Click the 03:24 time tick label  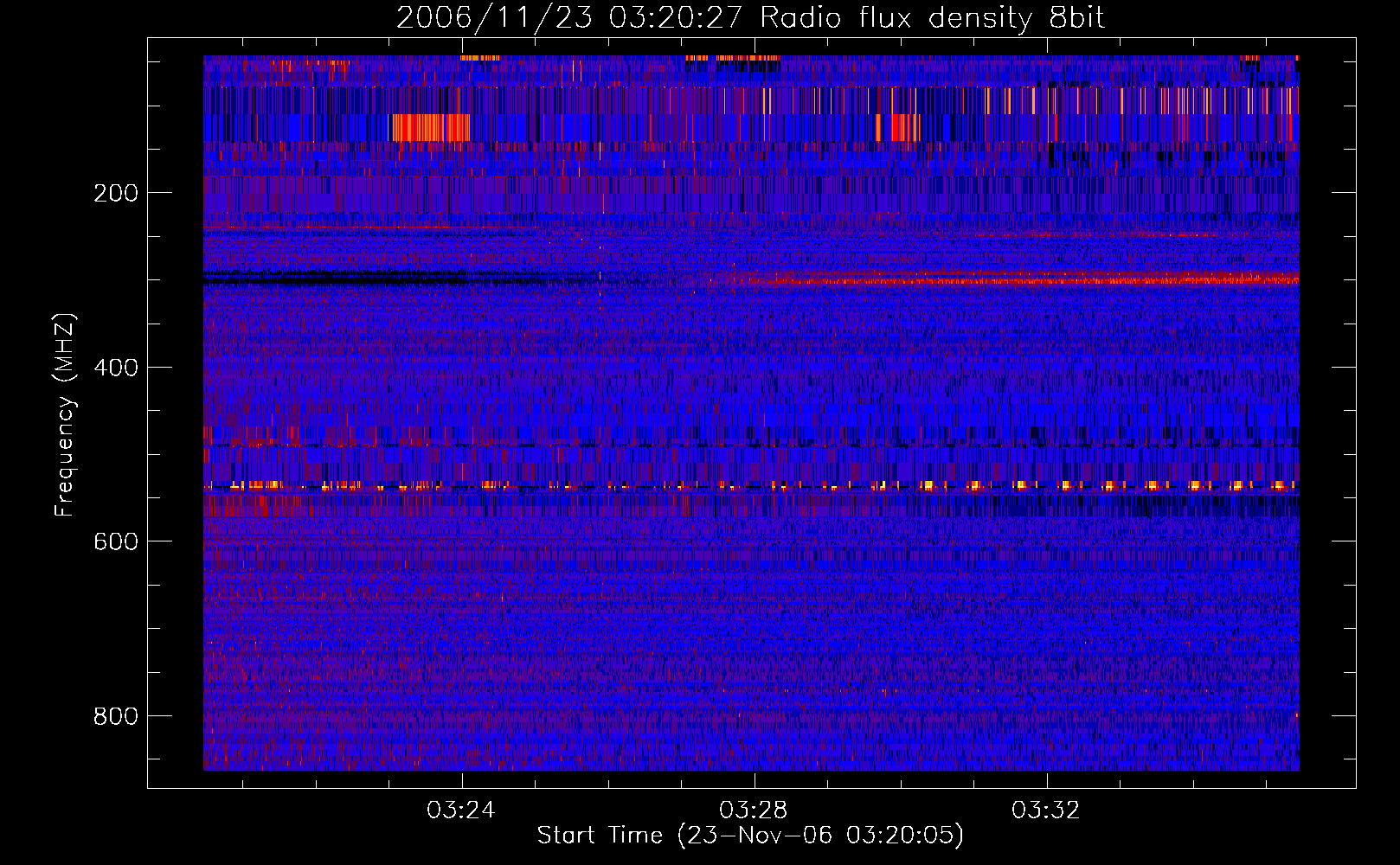click(x=461, y=811)
